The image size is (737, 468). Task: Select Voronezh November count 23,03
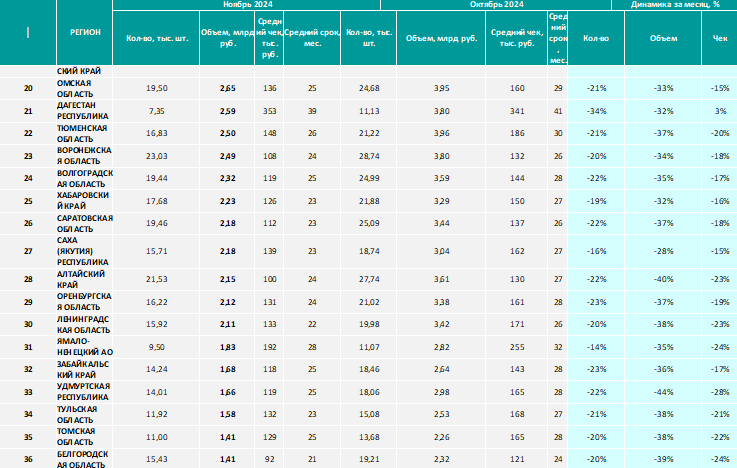point(157,156)
